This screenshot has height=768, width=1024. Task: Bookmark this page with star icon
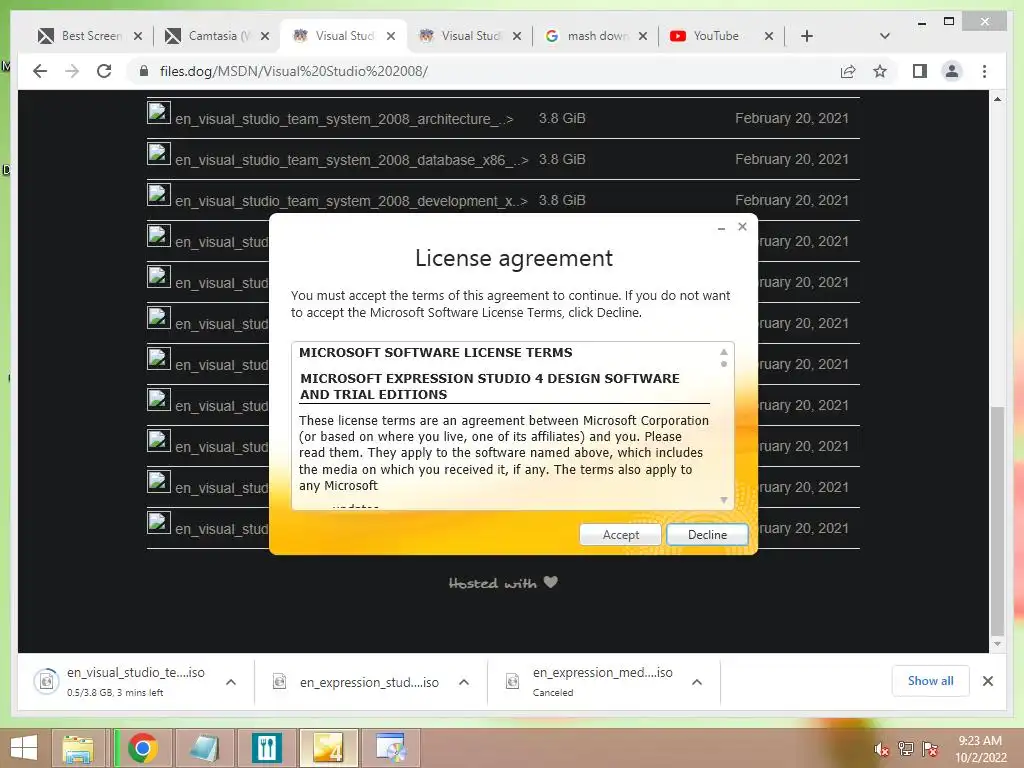tap(880, 71)
